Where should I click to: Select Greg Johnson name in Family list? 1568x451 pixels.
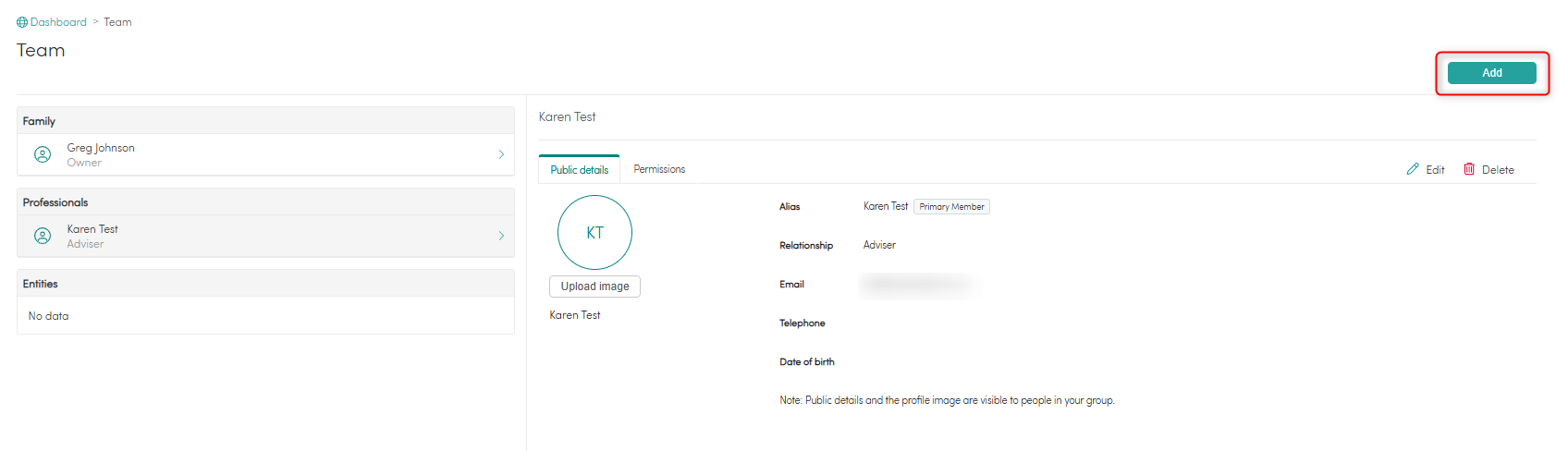[x=101, y=148]
